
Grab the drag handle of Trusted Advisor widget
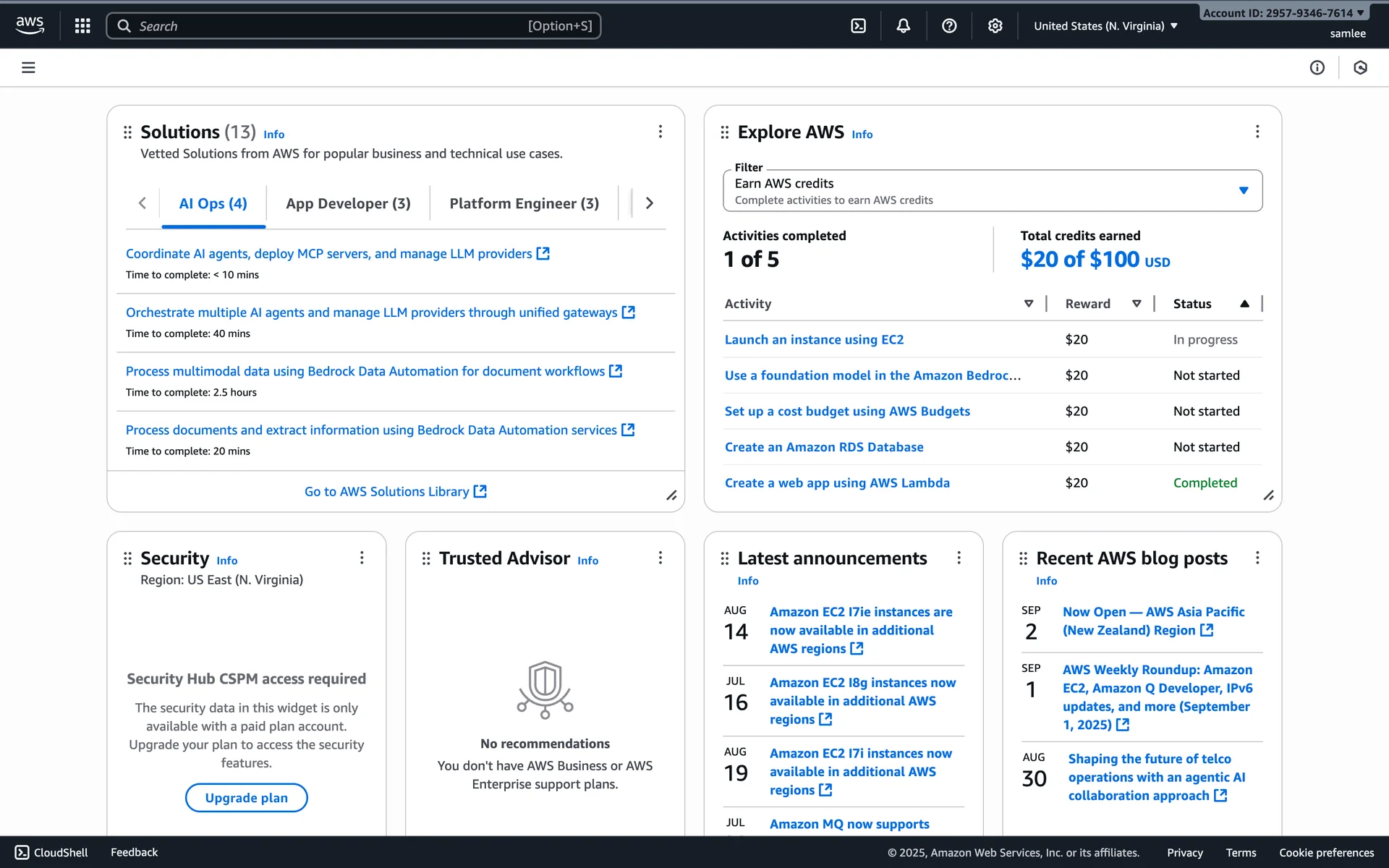click(x=426, y=558)
